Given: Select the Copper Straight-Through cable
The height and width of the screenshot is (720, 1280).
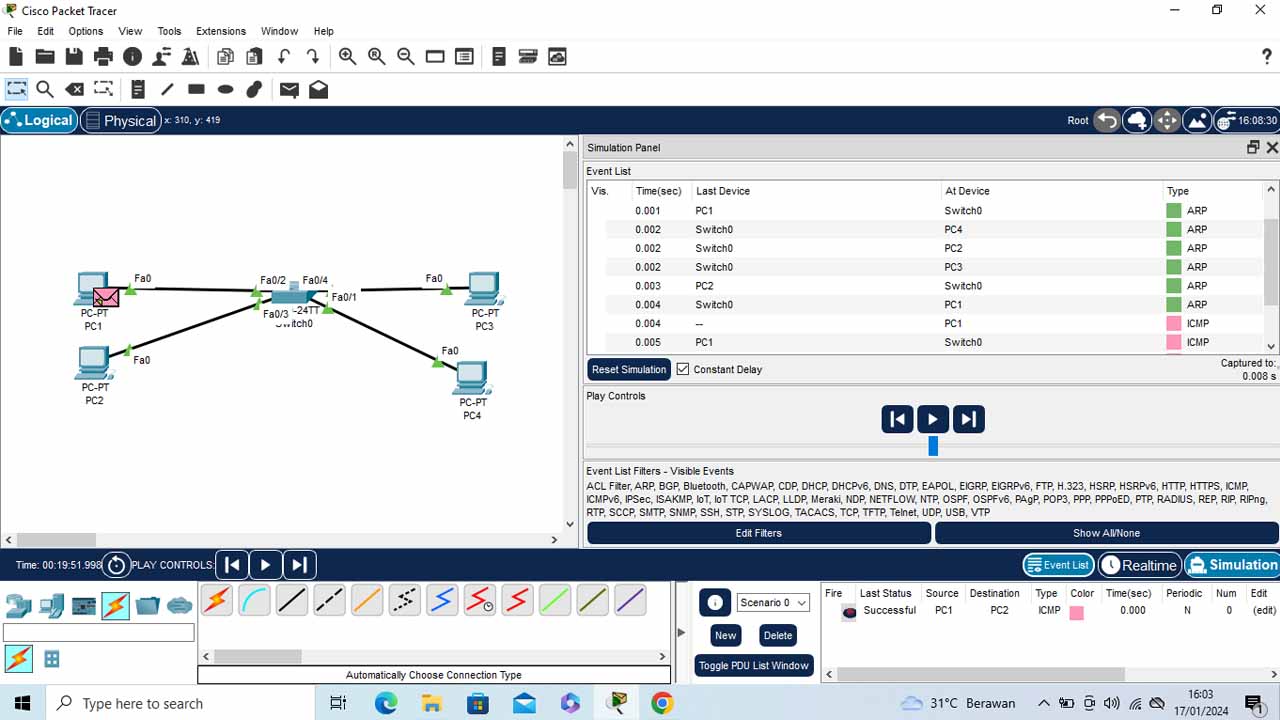Looking at the screenshot, I should click(x=291, y=600).
